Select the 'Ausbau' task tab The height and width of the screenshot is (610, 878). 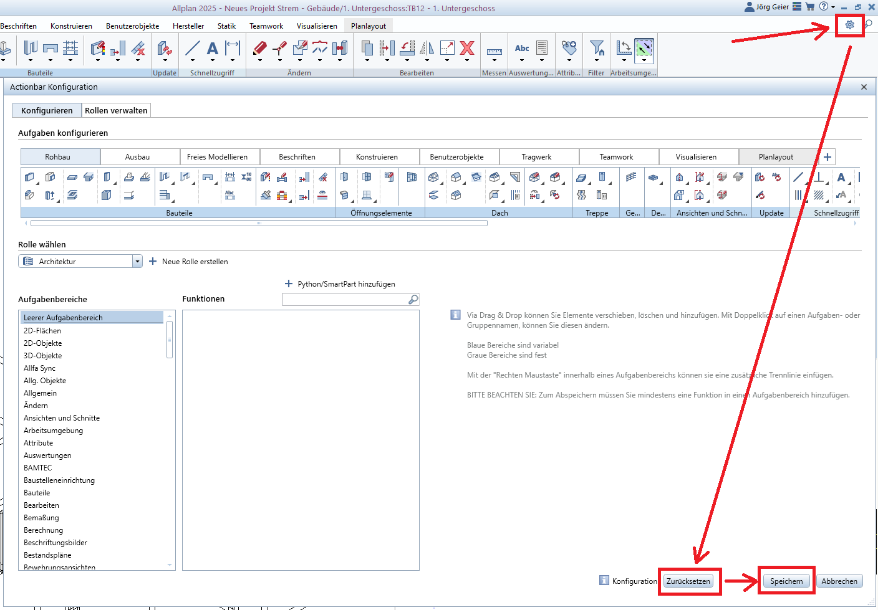coord(138,157)
